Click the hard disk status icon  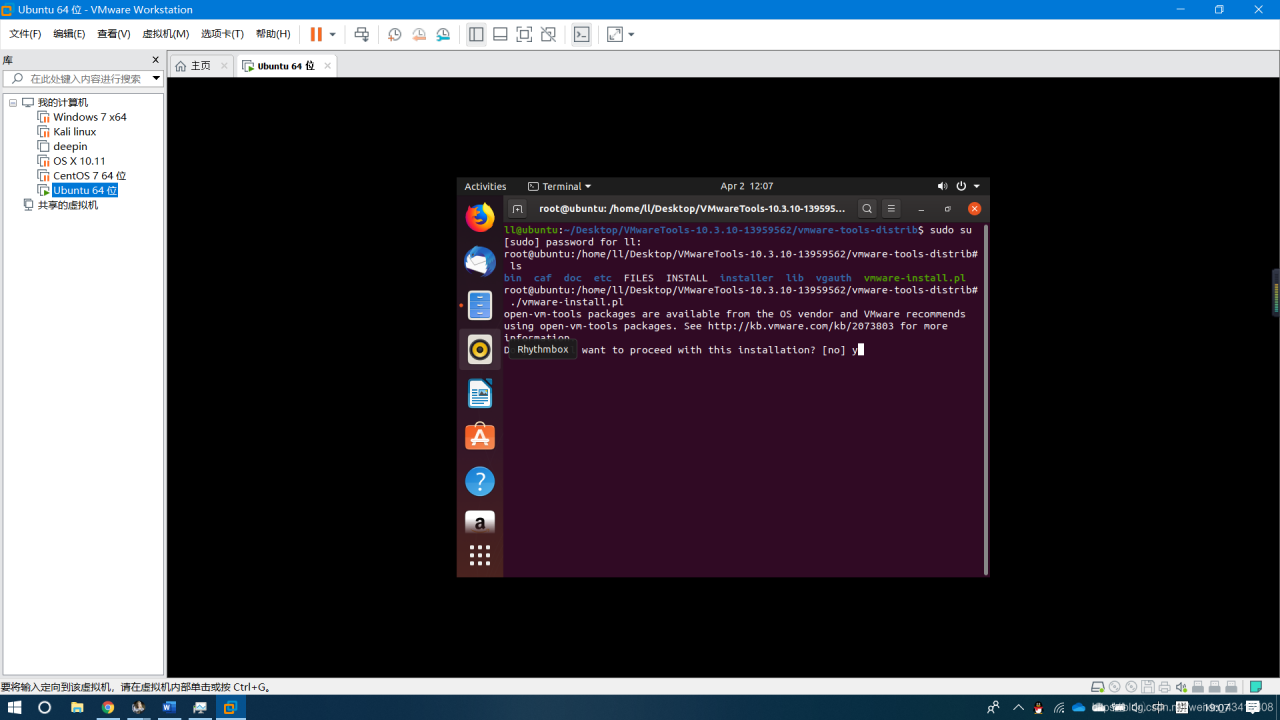(x=1098, y=686)
